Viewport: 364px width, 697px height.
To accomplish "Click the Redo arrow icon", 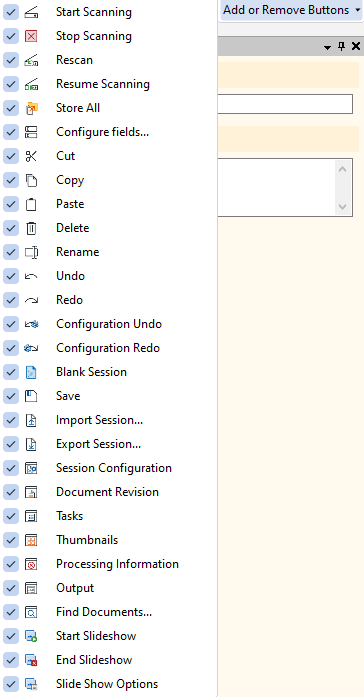I will click(31, 300).
